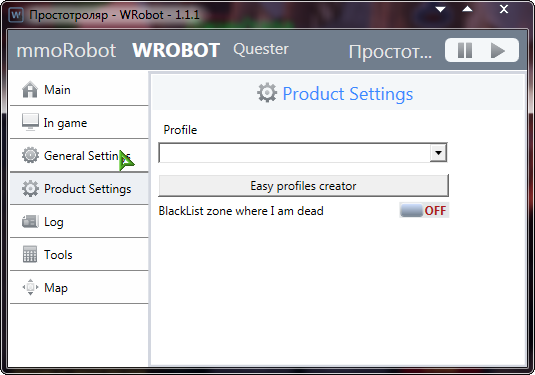Open the Tools tab label
This screenshot has height=375, width=535.
pyautogui.click(x=58, y=255)
